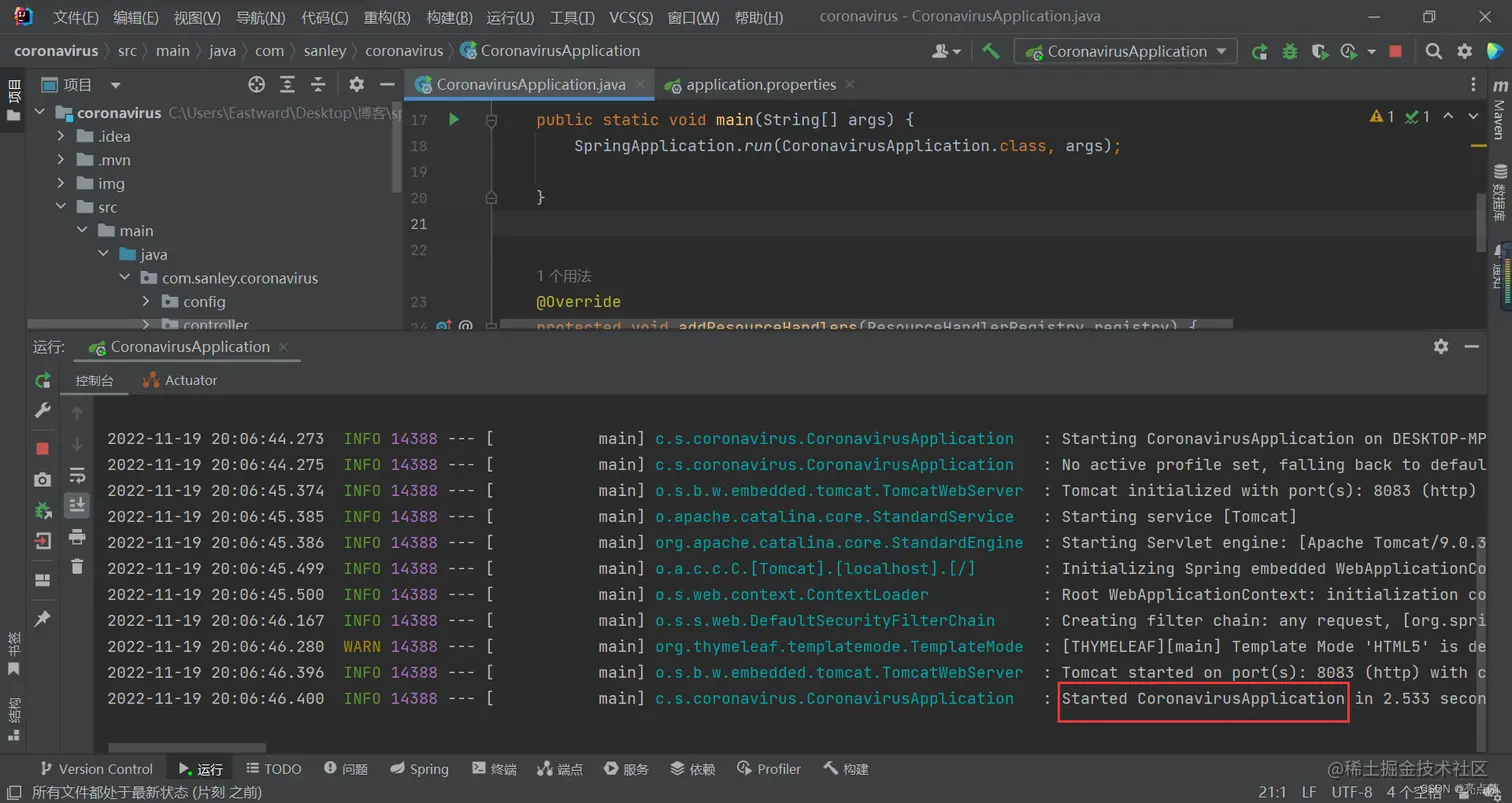Image resolution: width=1512 pixels, height=803 pixels.
Task: Run with profiler clock icon
Action: click(1349, 51)
